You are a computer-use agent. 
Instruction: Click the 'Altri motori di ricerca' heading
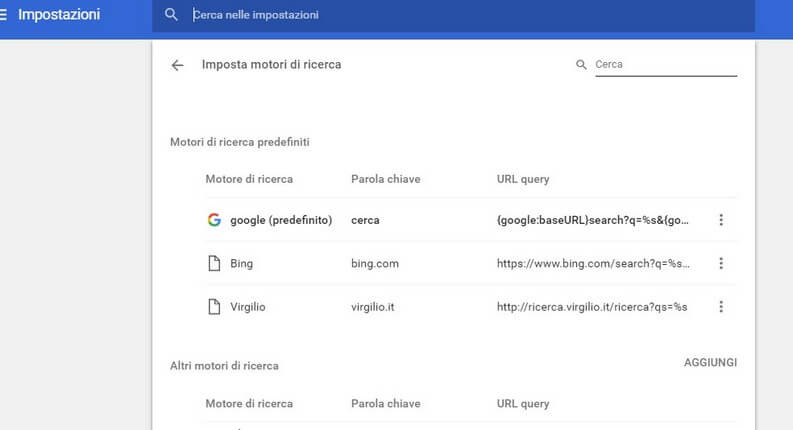(224, 366)
